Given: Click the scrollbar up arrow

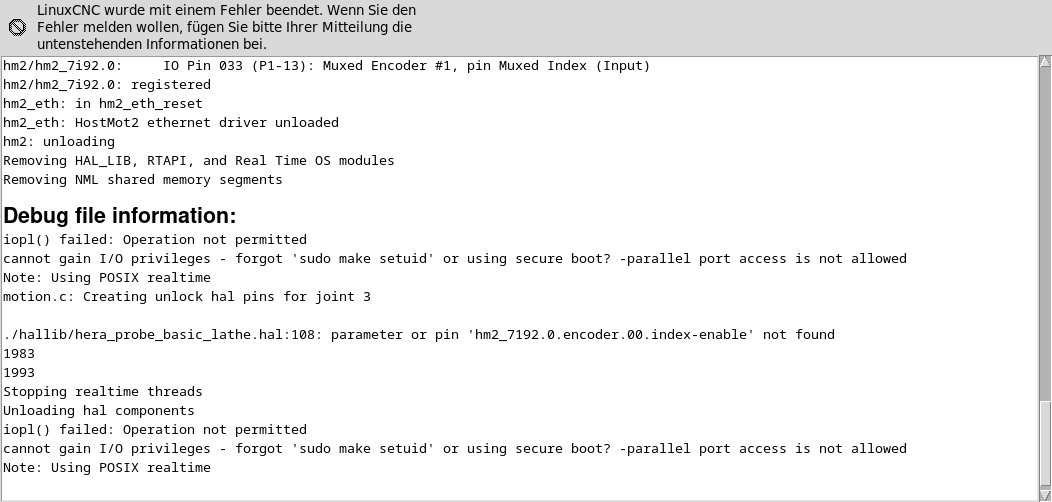Looking at the screenshot, I should click(1045, 63).
